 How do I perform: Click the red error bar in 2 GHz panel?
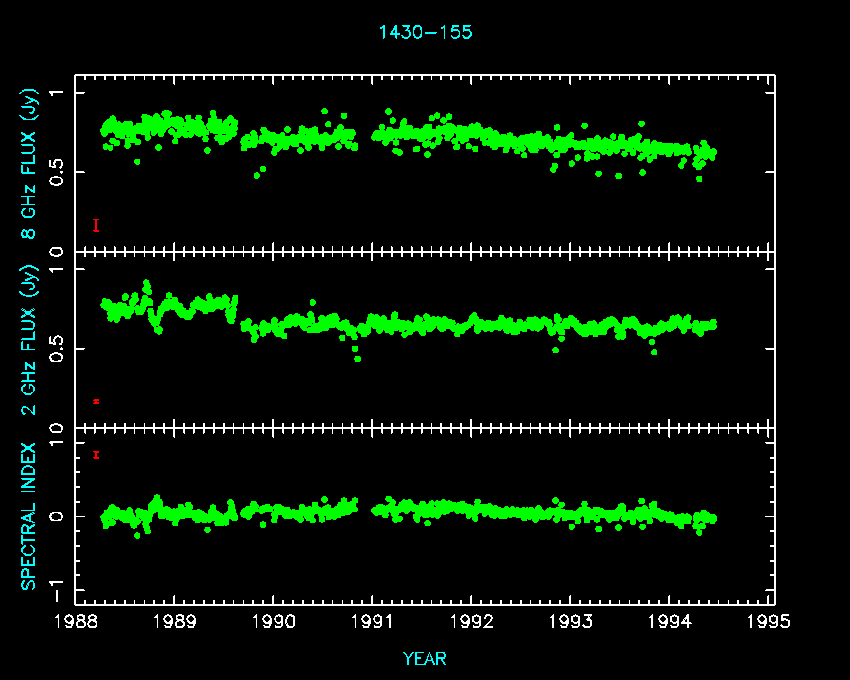click(96, 401)
